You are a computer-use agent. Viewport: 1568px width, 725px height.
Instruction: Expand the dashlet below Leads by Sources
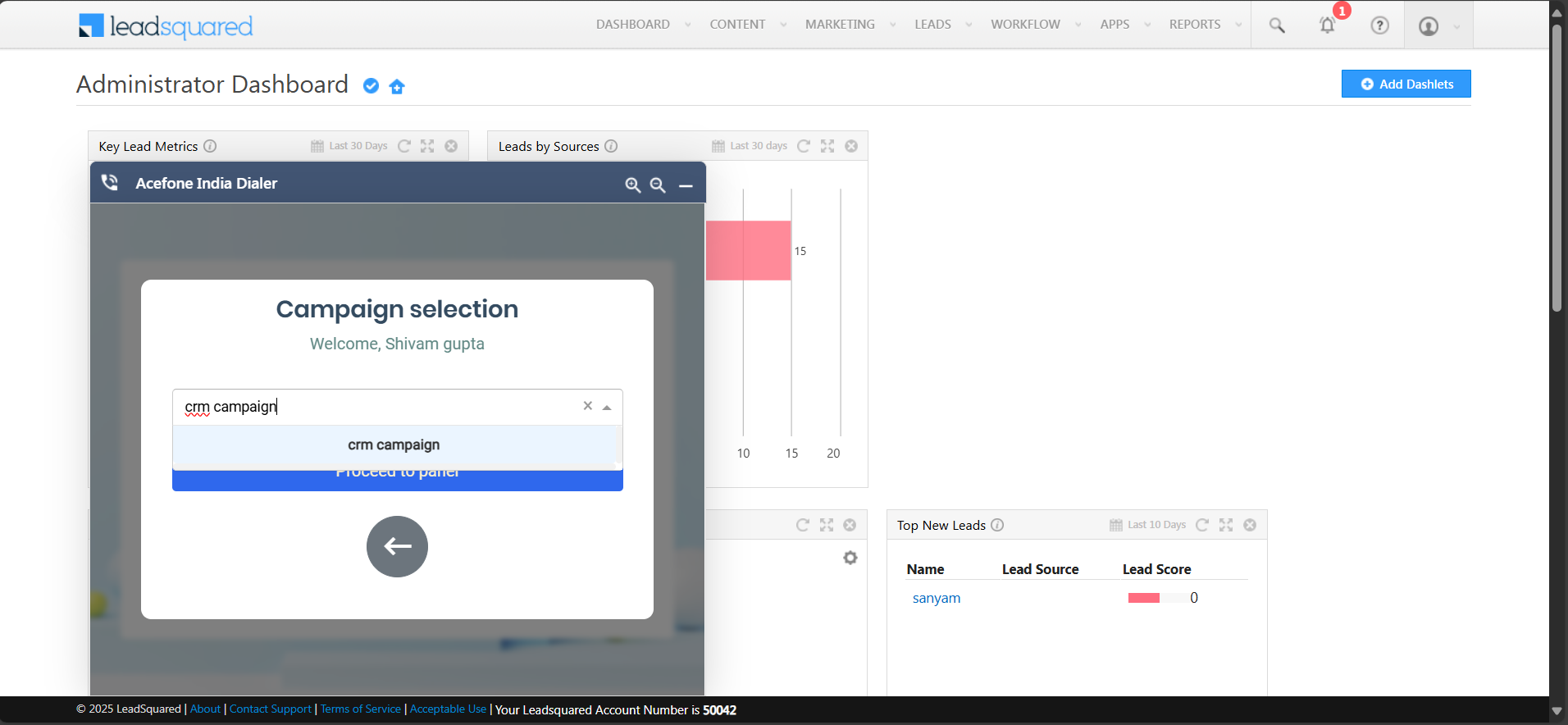(827, 525)
